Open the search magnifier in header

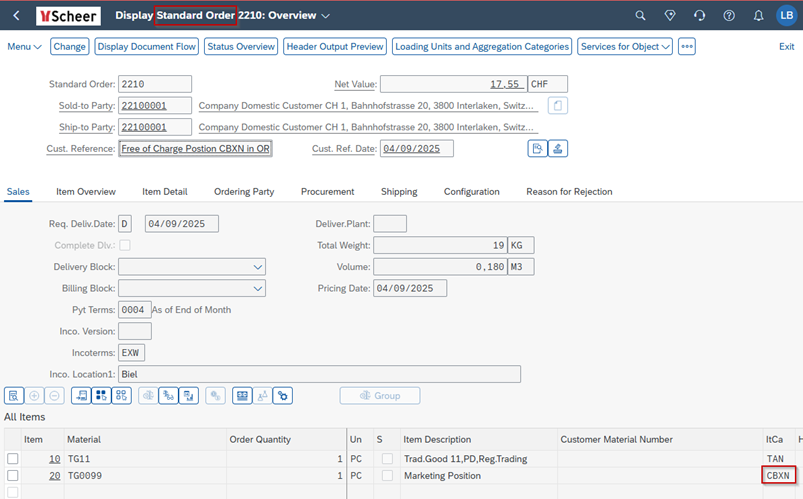pyautogui.click(x=640, y=15)
